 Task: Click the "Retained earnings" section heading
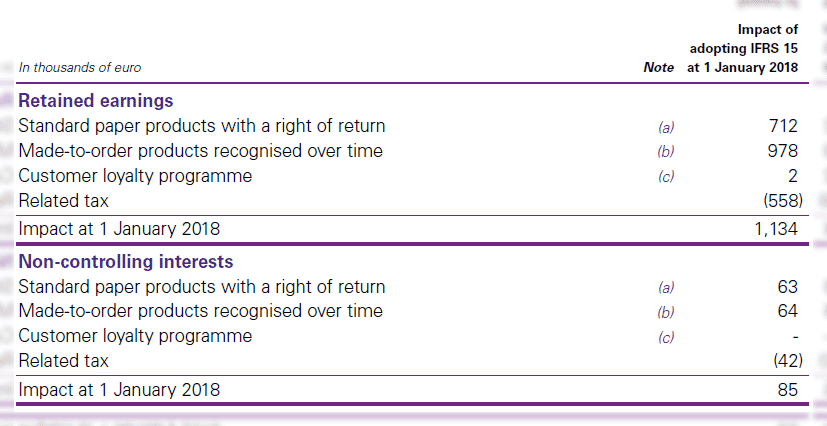96,101
